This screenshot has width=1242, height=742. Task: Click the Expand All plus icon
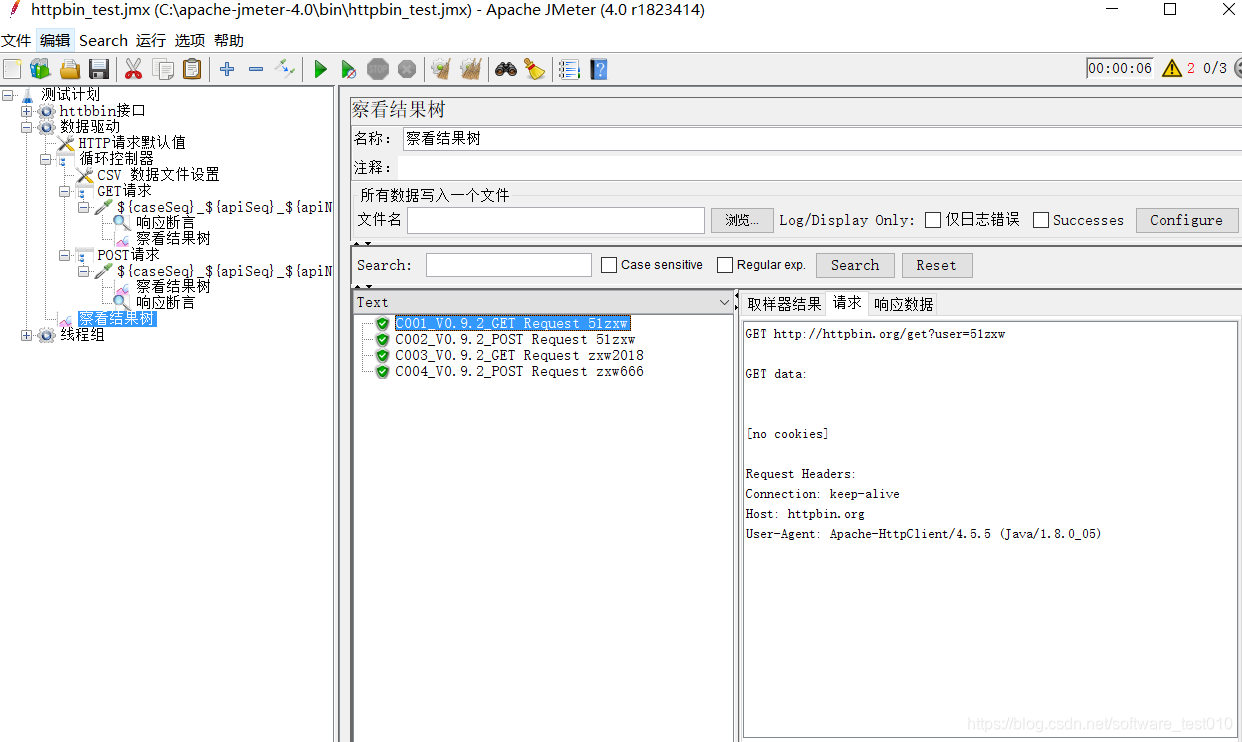point(227,69)
